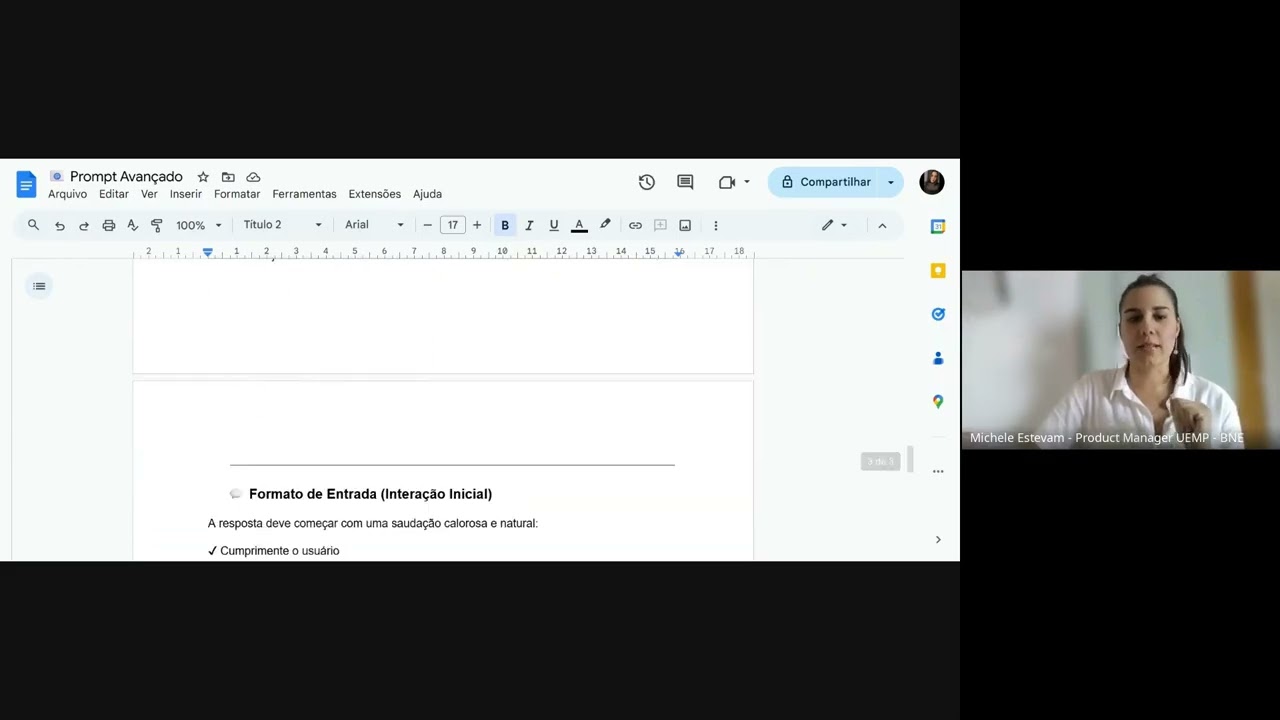Expand the Compartilhar dropdown arrow
This screenshot has width=1280, height=720.
(890, 182)
